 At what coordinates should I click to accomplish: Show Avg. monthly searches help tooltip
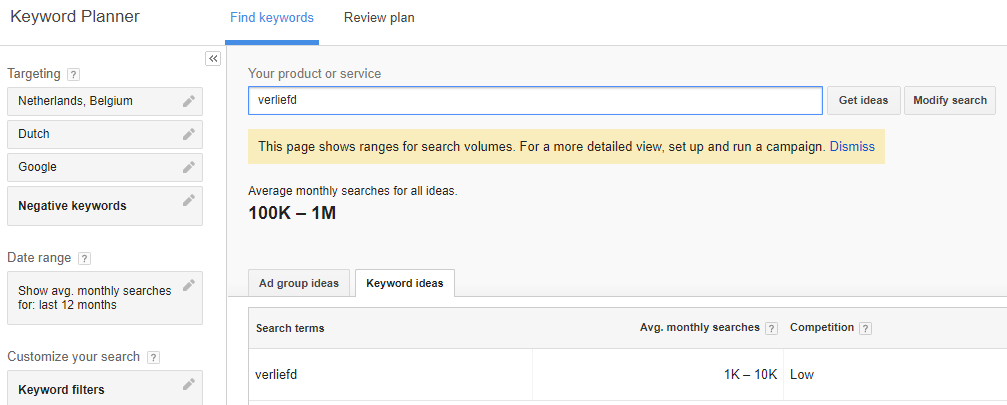[771, 329]
